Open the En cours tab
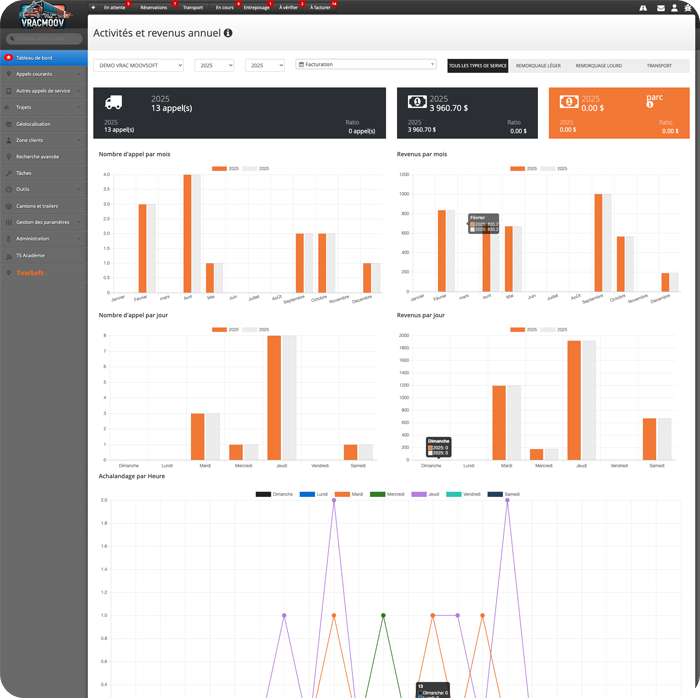 225,7
